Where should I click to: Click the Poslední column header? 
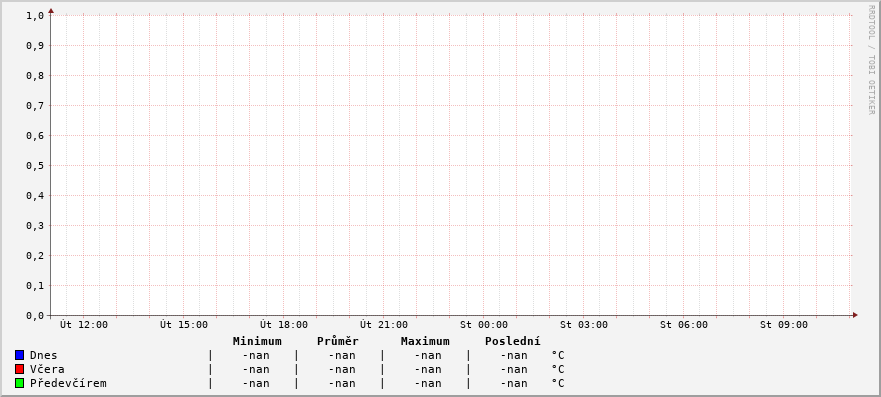tap(512, 341)
